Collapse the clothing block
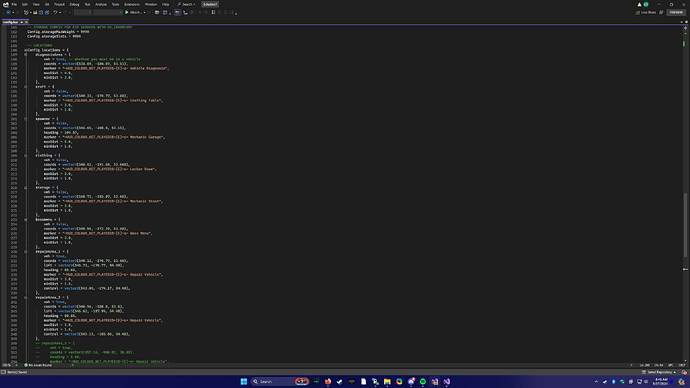The image size is (690, 388). click(x=26, y=155)
